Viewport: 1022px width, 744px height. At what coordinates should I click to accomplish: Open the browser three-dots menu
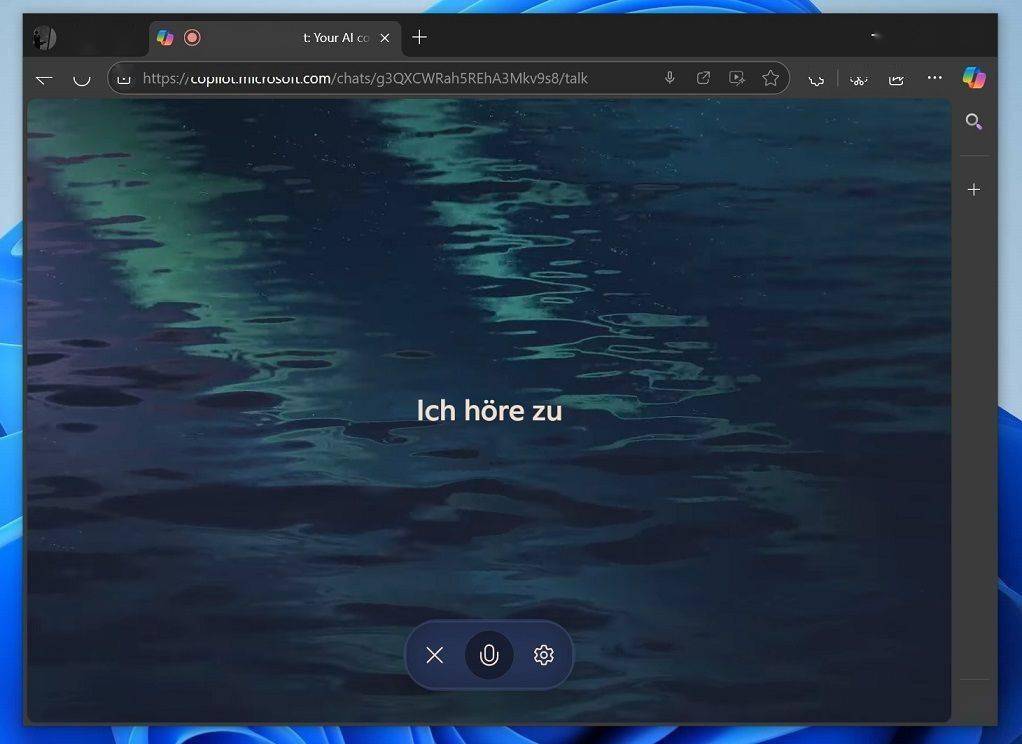(x=934, y=78)
